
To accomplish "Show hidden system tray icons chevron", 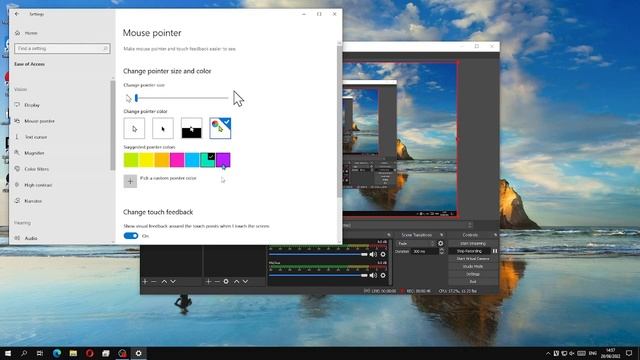I will point(548,353).
